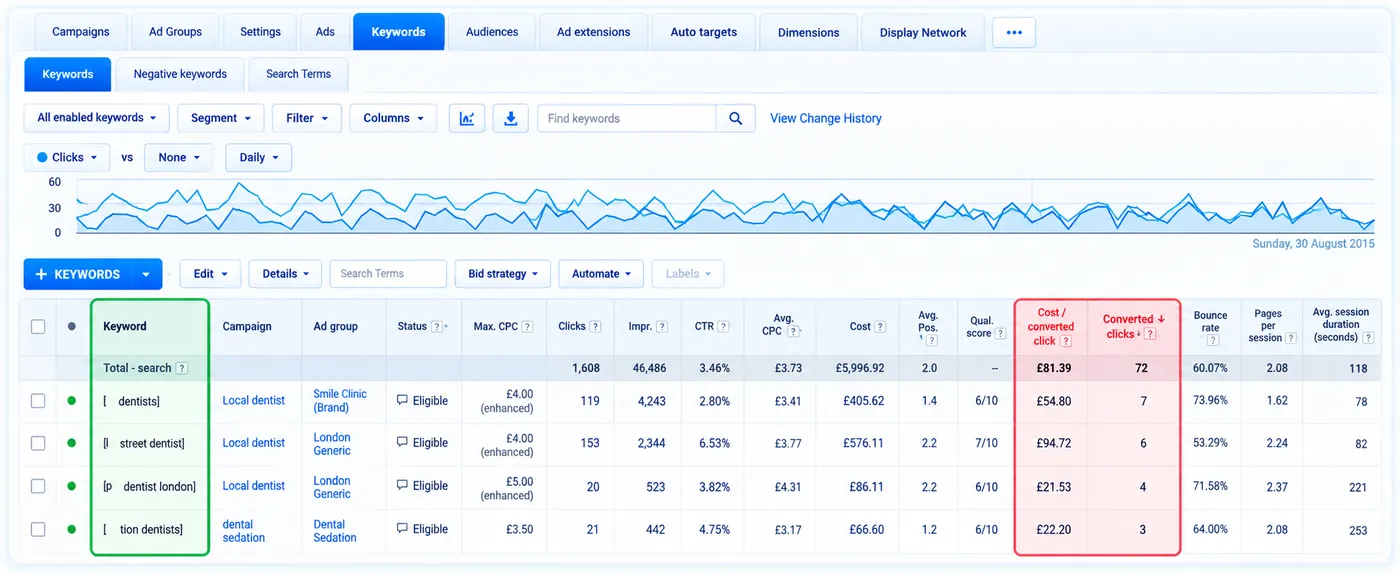This screenshot has height=573, width=1400.
Task: Click help icon next to Cost header
Action: [881, 326]
